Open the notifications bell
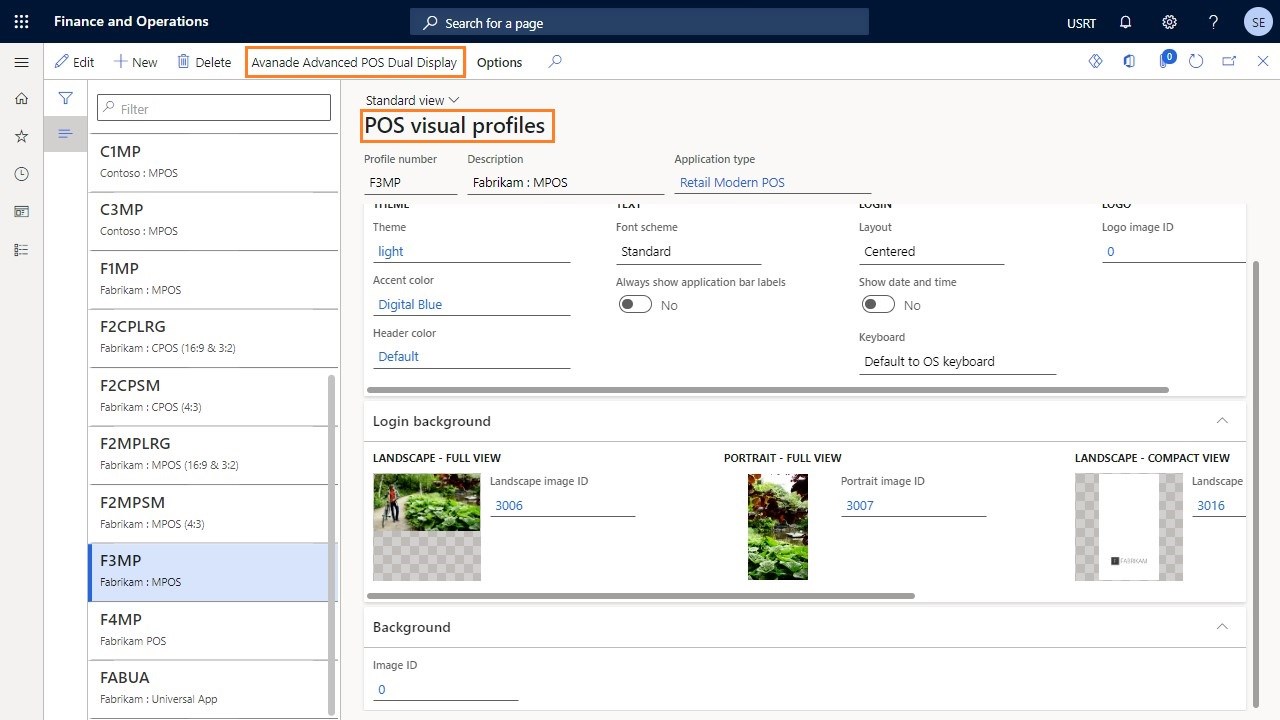This screenshot has width=1280, height=720. (x=1125, y=22)
